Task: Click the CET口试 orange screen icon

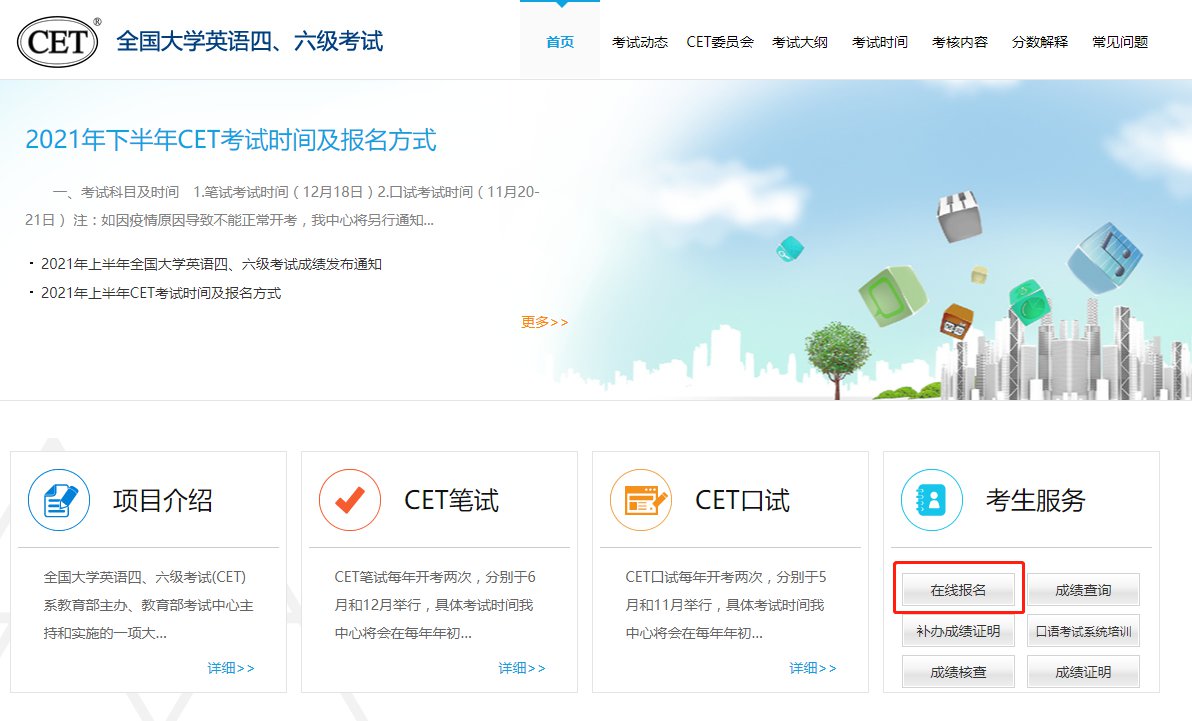Action: (641, 500)
